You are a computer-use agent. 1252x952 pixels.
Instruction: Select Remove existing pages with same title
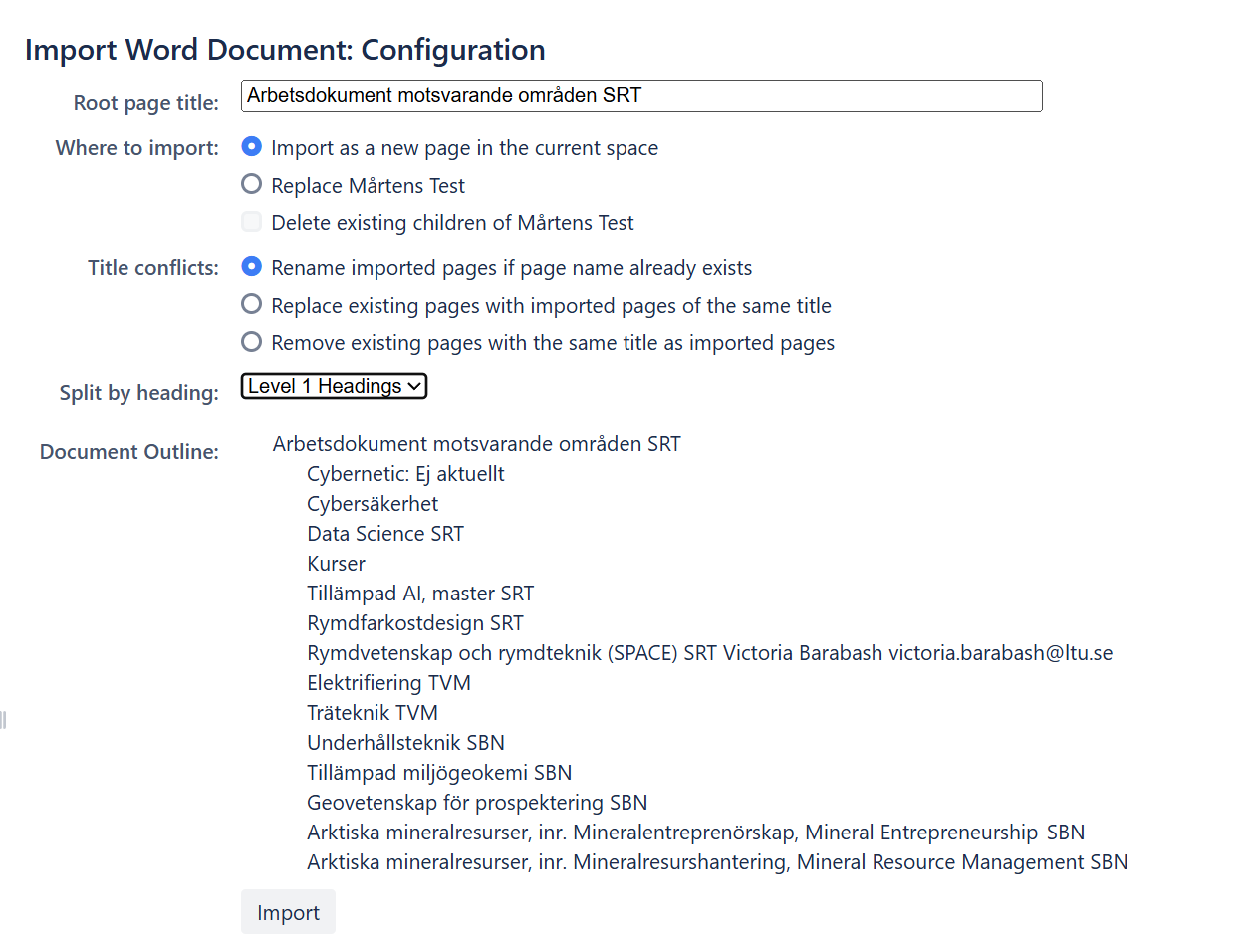pos(252,342)
